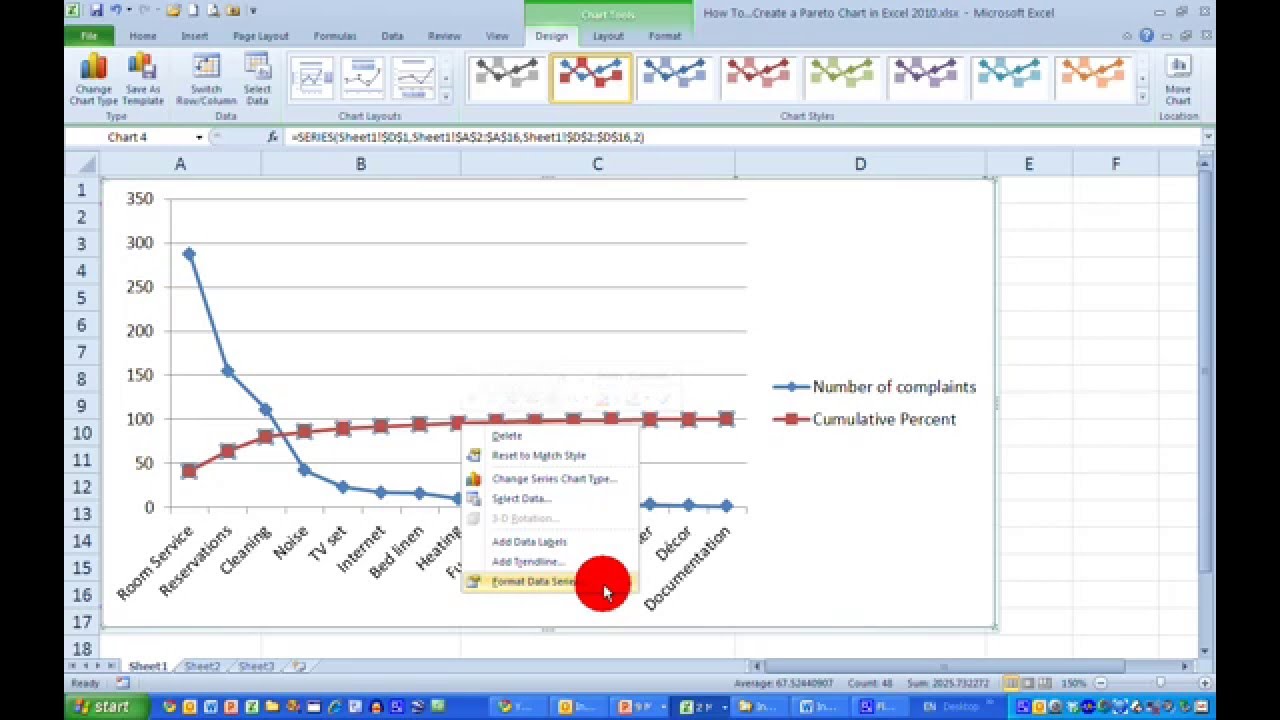Switch to the Review tab
The width and height of the screenshot is (1280, 720).
pyautogui.click(x=444, y=36)
